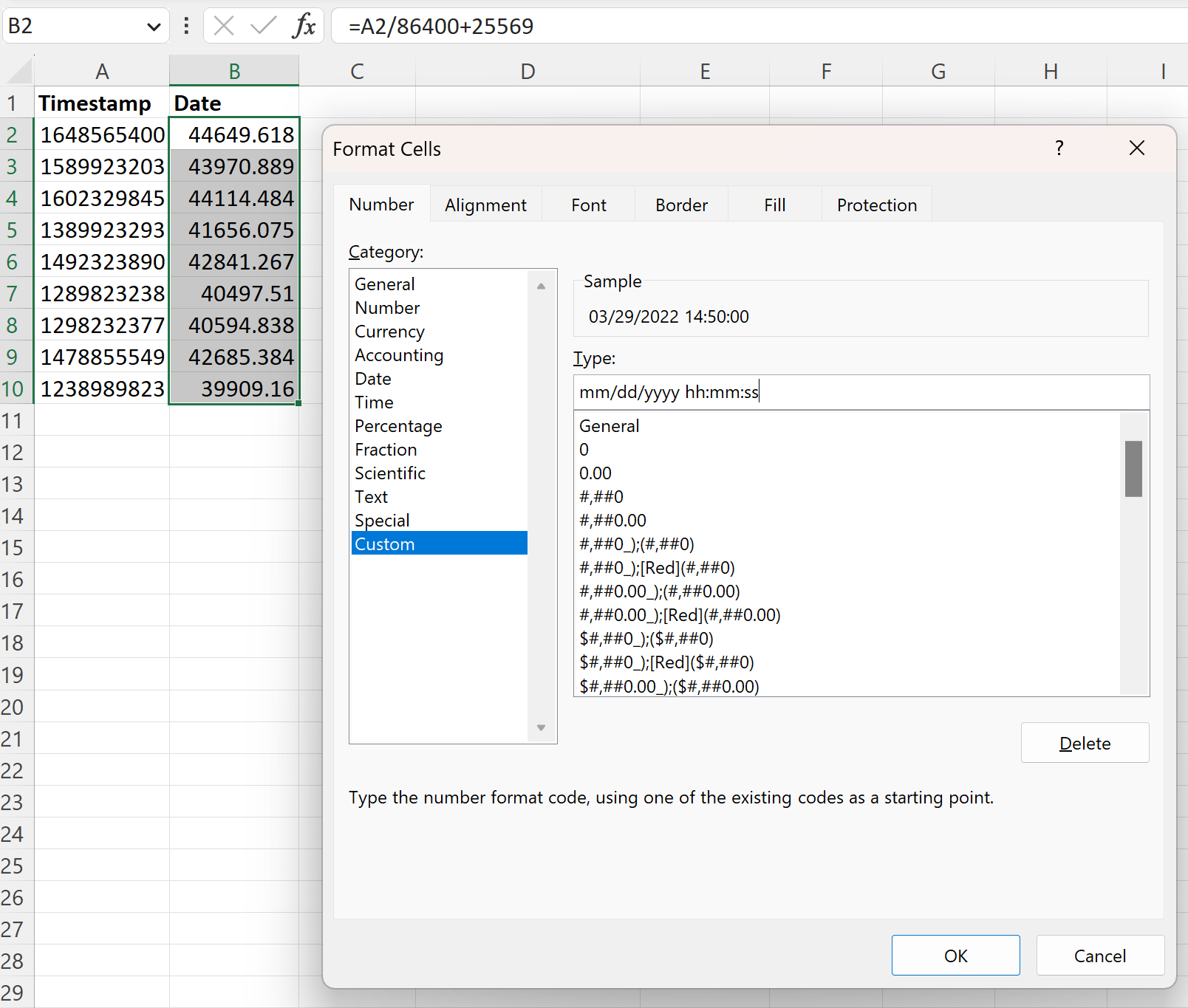Switch to the Fill tab
This screenshot has height=1008, width=1188.
click(x=774, y=205)
